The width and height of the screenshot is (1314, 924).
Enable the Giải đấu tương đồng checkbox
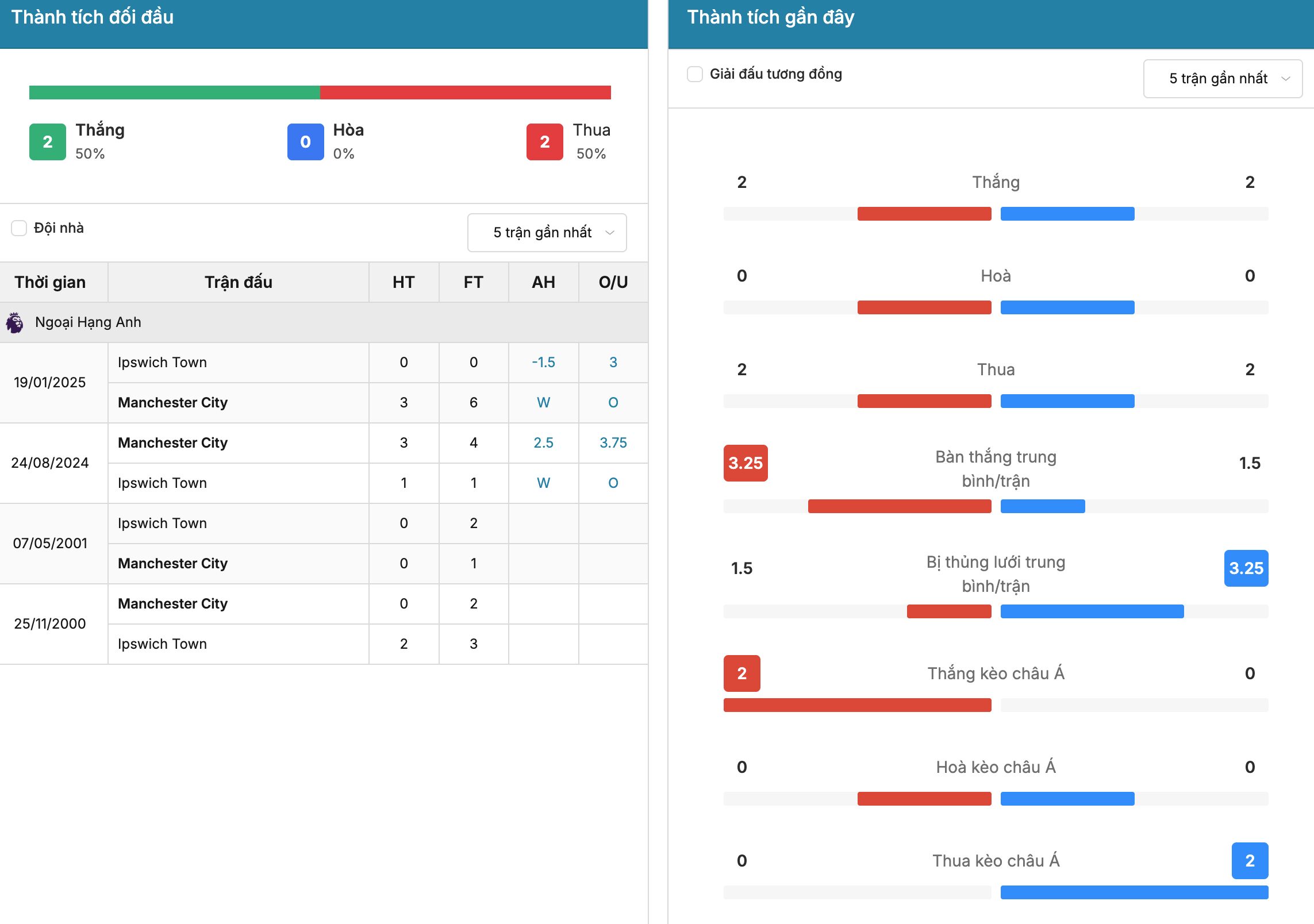pyautogui.click(x=695, y=74)
